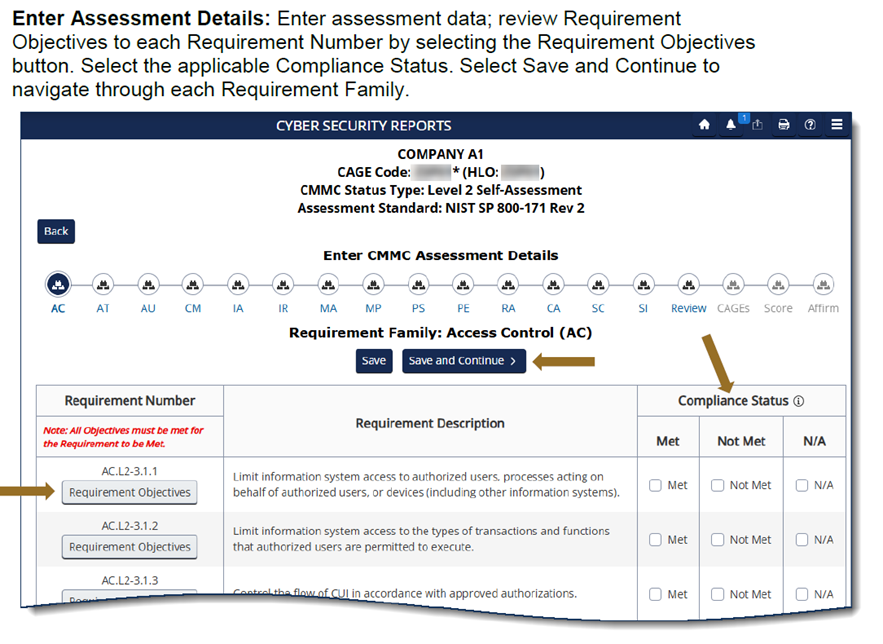Image resolution: width=883 pixels, height=644 pixels.
Task: Click the Requirement Number column header
Action: [130, 401]
